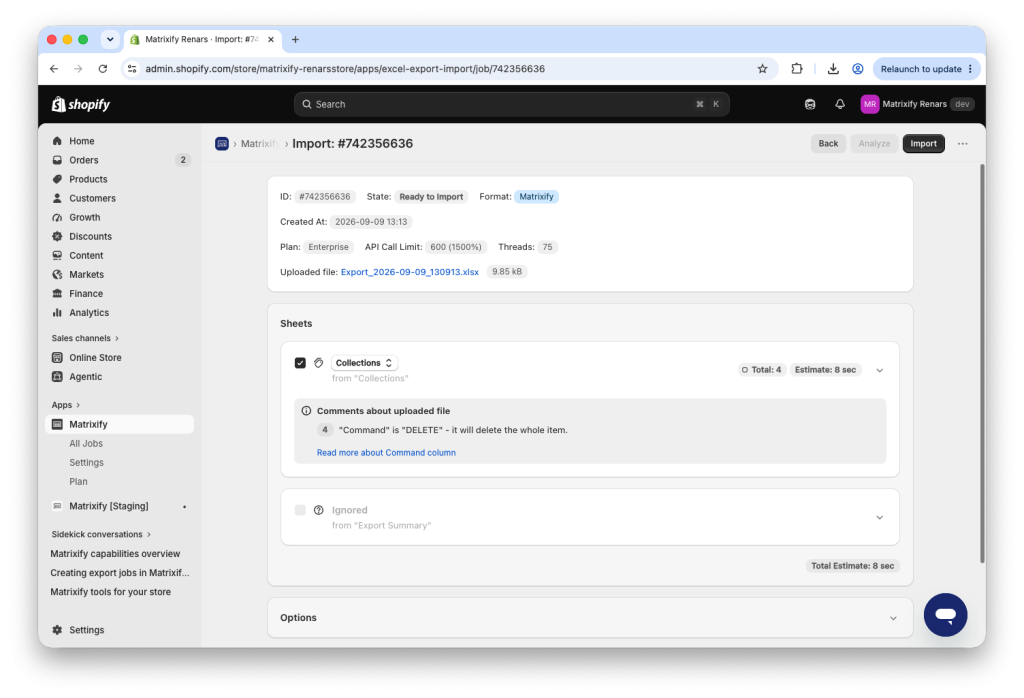Image resolution: width=1024 pixels, height=698 pixels.
Task: Click the Growth gauge icon
Action: coord(57,217)
